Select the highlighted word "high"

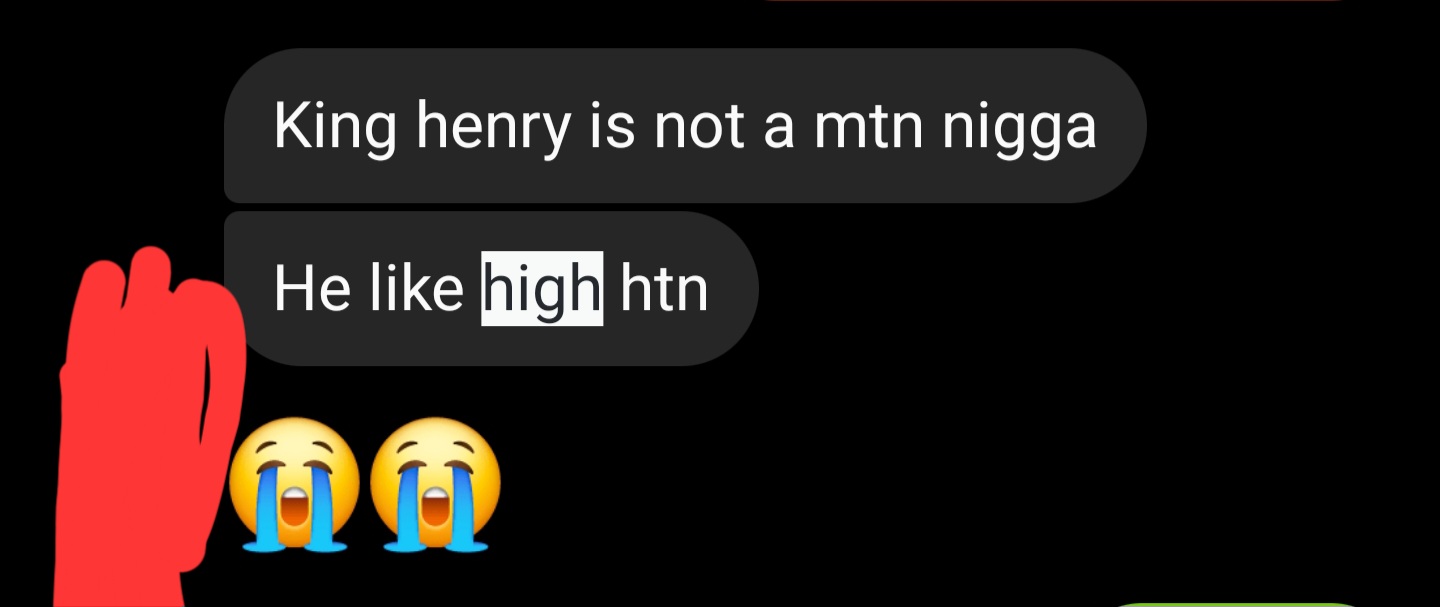(542, 289)
